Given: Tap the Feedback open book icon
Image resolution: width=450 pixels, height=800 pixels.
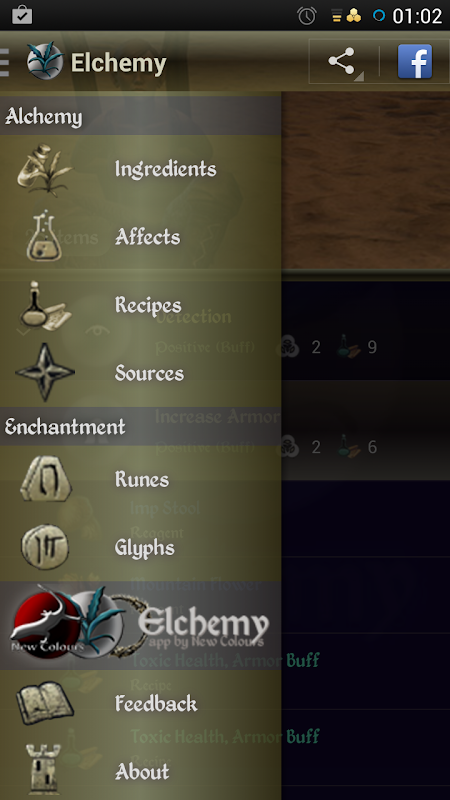Looking at the screenshot, I should 45,703.
